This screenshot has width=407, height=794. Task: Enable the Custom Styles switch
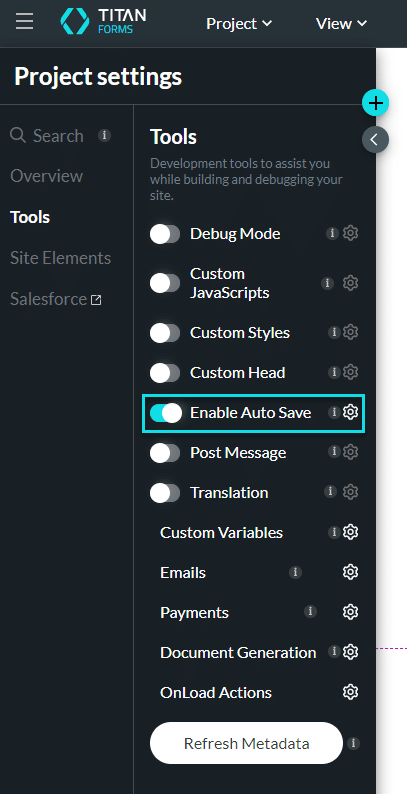[x=165, y=333]
